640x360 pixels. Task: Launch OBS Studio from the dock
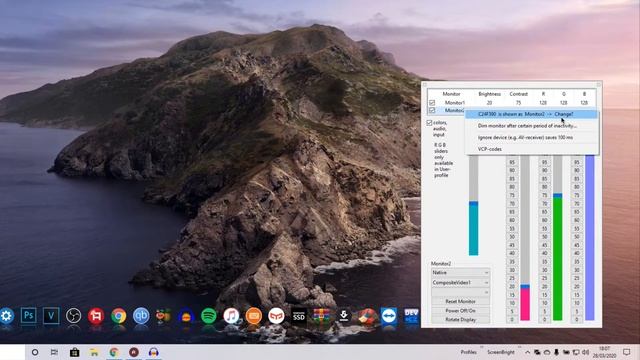coord(73,316)
